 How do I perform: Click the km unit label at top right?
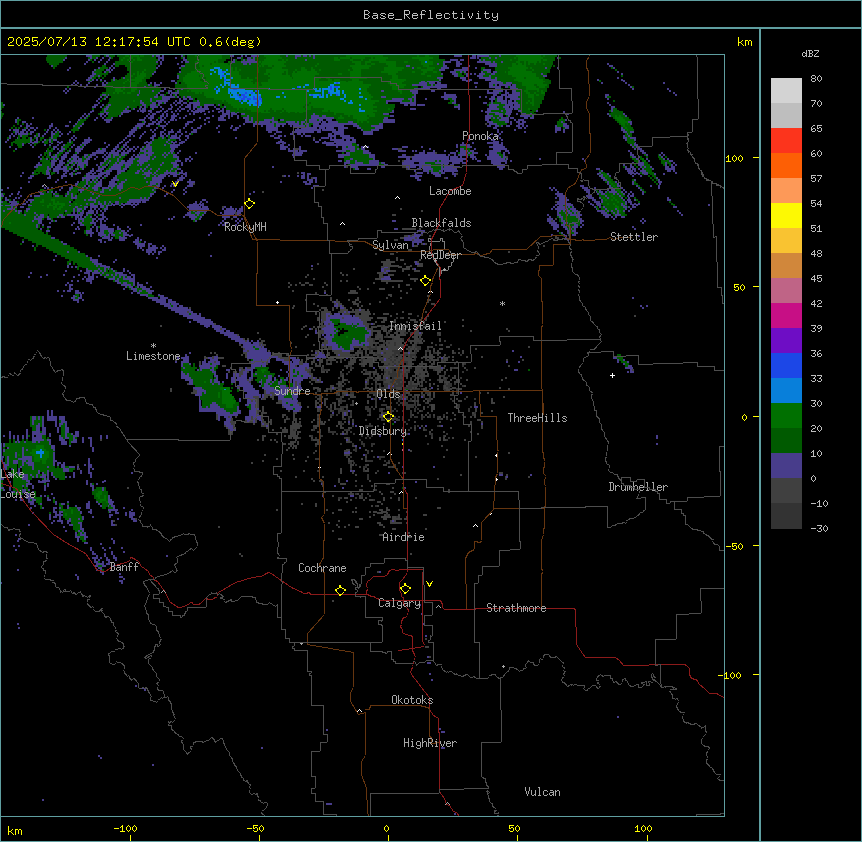pyautogui.click(x=744, y=42)
